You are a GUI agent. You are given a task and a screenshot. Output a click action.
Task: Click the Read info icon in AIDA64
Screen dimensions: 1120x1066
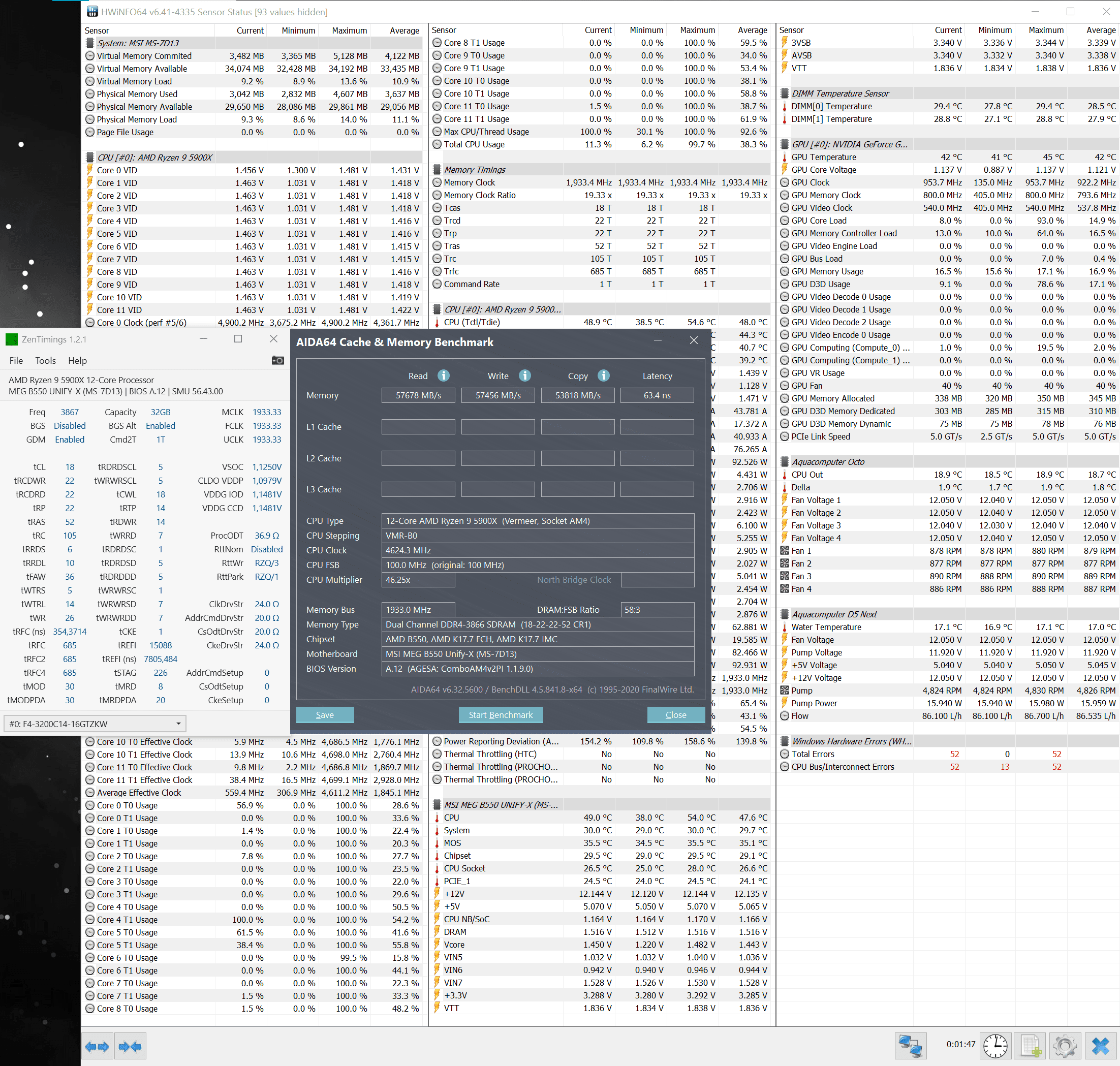444,375
